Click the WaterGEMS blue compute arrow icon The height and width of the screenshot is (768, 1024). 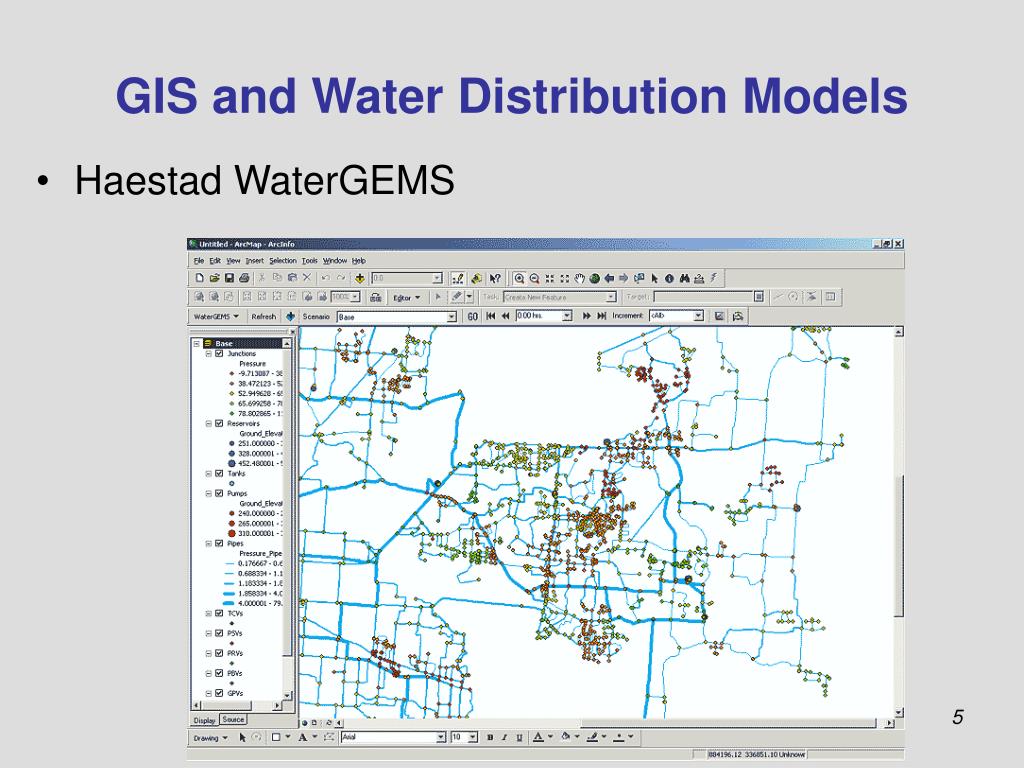291,317
